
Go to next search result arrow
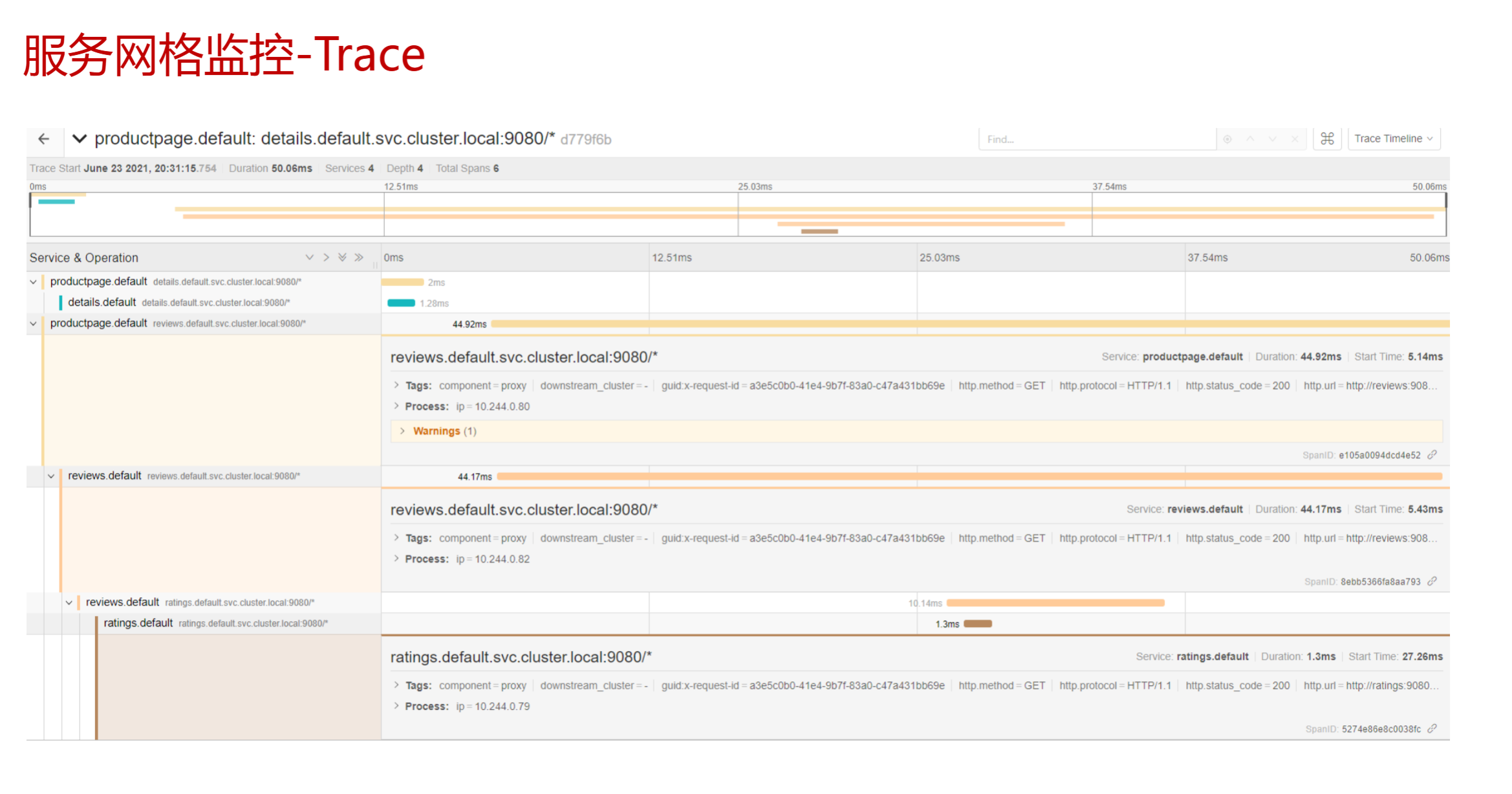(x=1273, y=139)
